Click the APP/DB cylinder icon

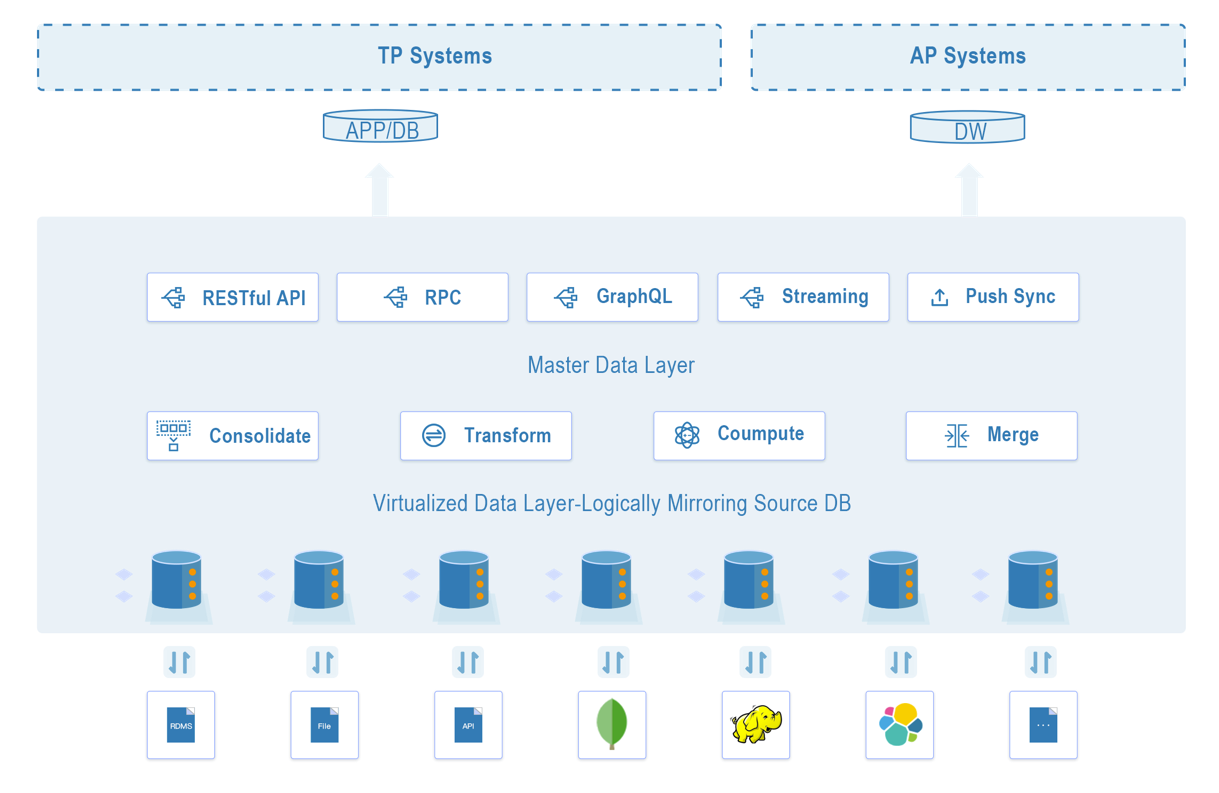coord(381,127)
